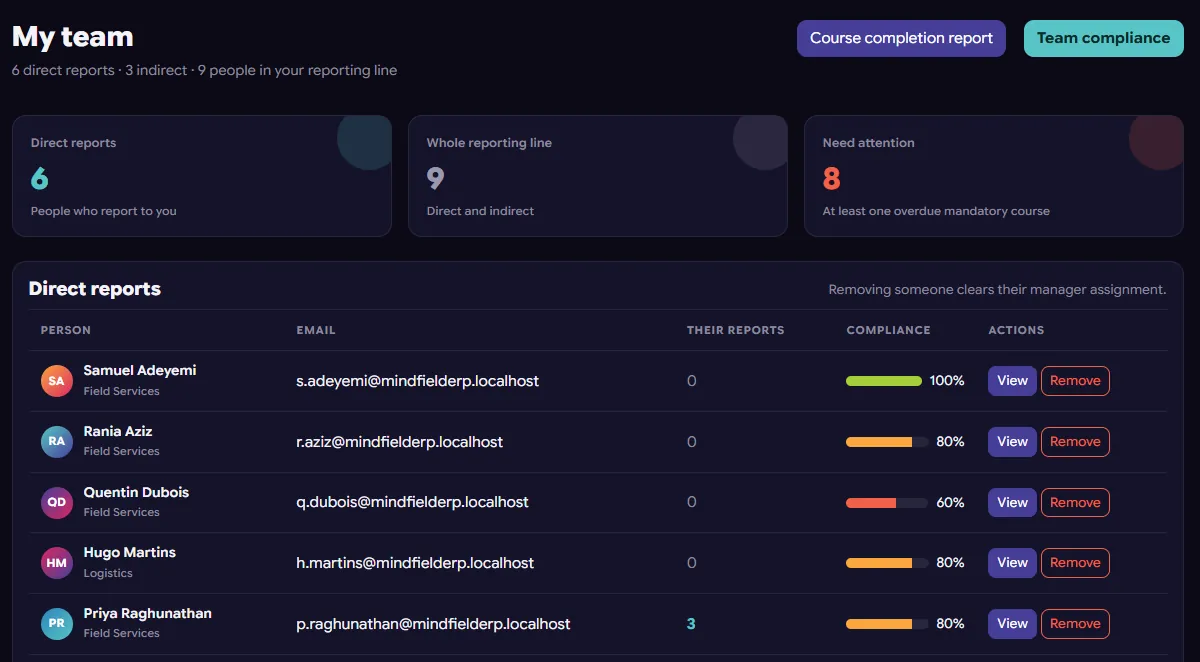Remove Priya Raghunathan from direct reports

[x=1075, y=624]
